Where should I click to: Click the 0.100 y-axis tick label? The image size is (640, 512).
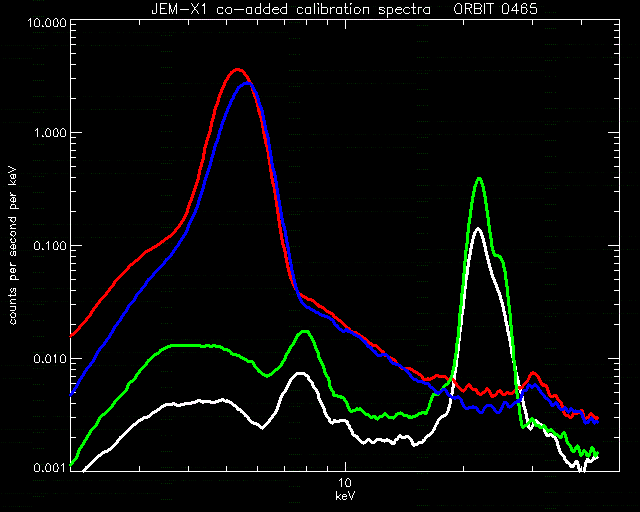[x=50, y=246]
